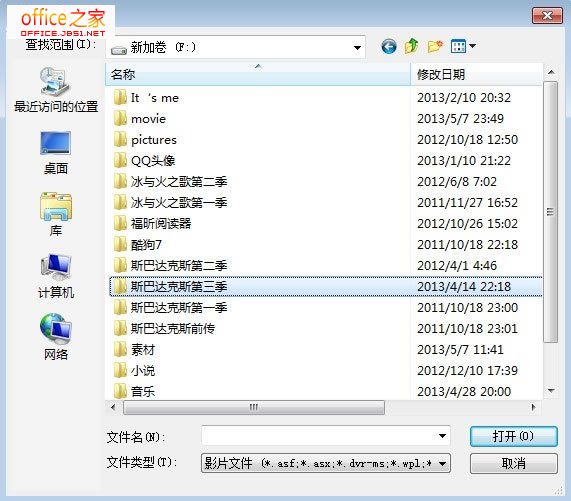Select 酷狗7 folder icon

(120, 245)
